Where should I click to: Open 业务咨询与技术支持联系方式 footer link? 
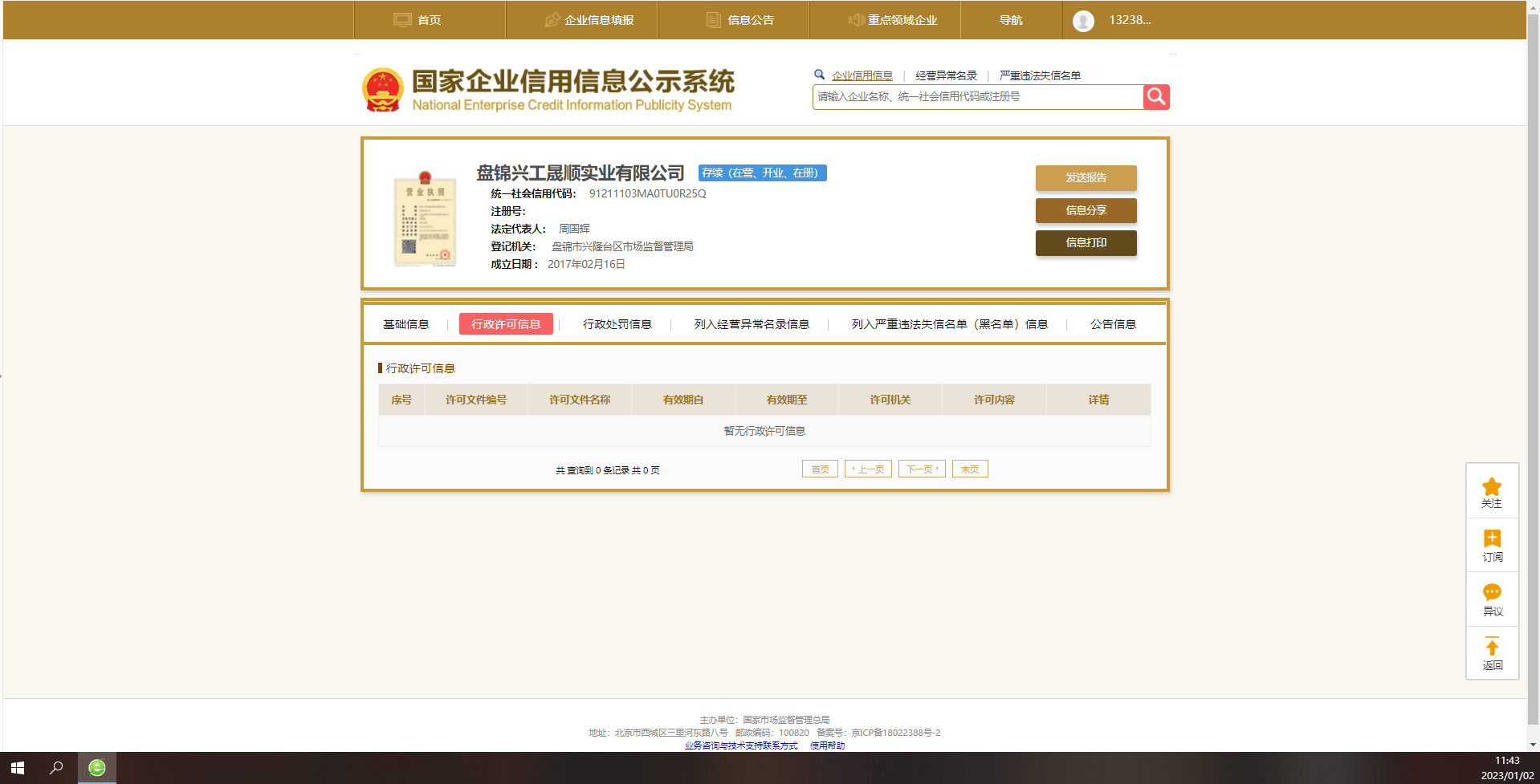pyautogui.click(x=741, y=745)
